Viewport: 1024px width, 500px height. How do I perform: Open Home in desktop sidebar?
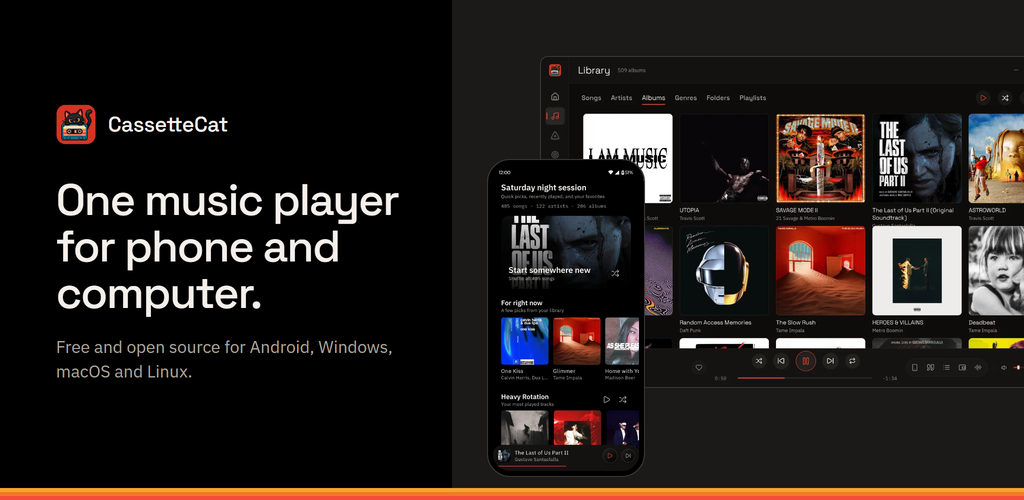[555, 97]
